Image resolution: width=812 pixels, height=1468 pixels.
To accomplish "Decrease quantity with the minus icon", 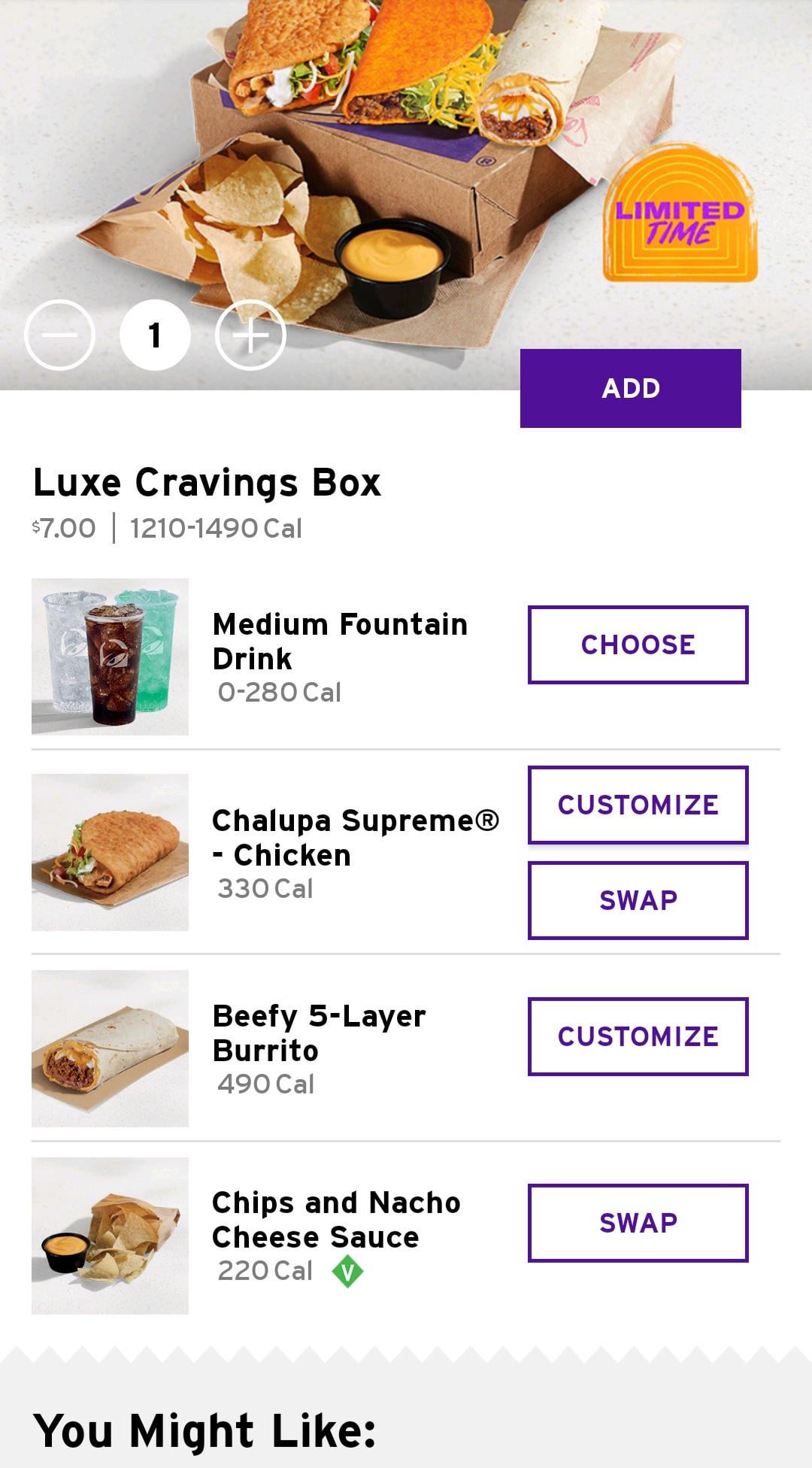I will point(59,335).
